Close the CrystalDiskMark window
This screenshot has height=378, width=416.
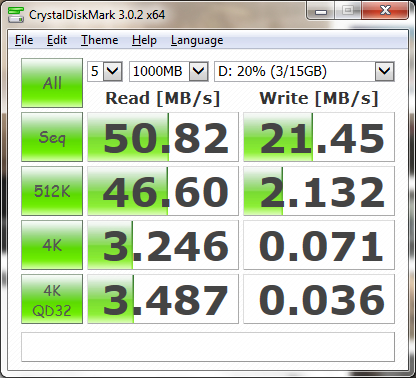coord(385,11)
